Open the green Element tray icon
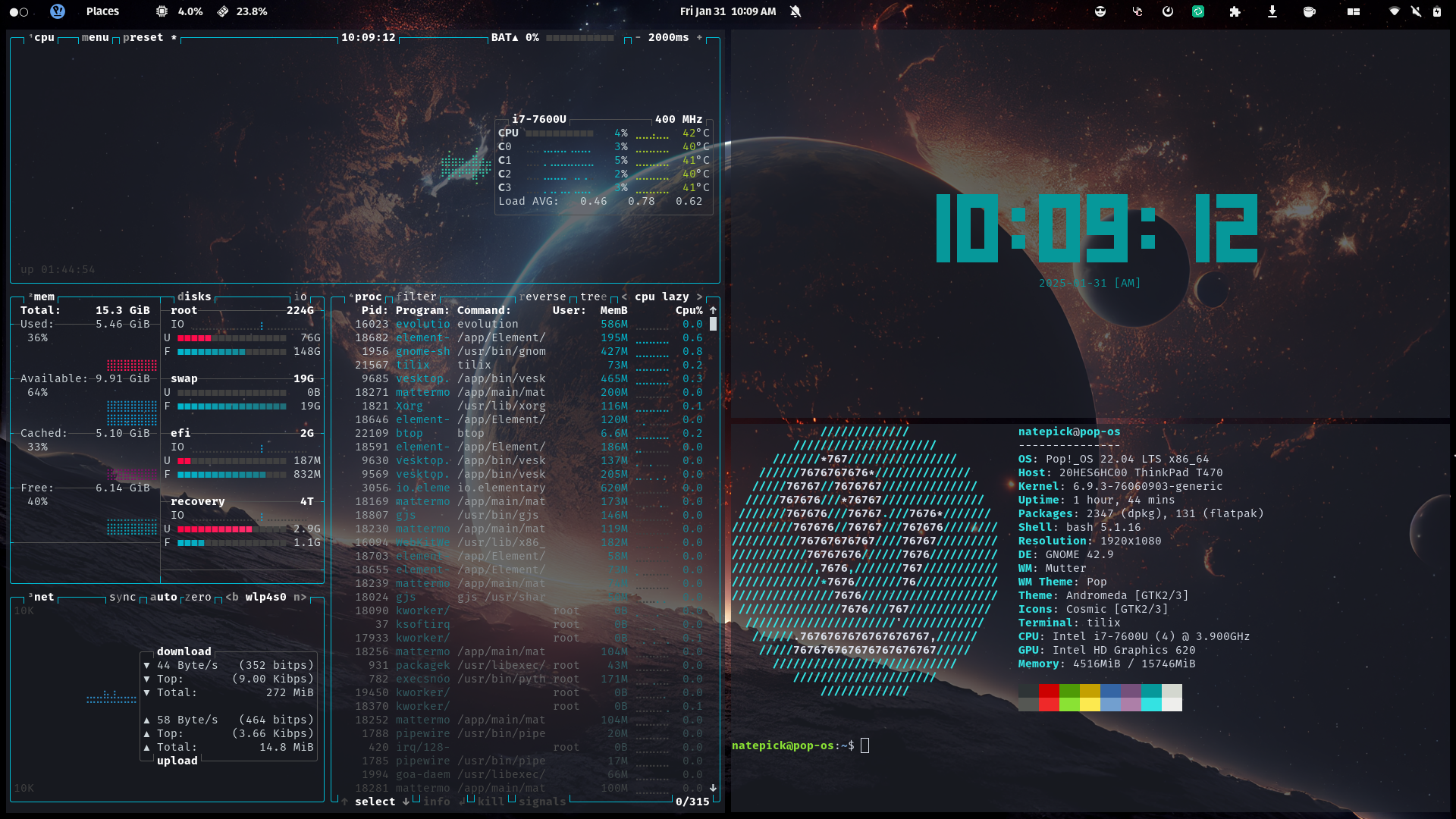The height and width of the screenshot is (819, 1456). 1198,11
